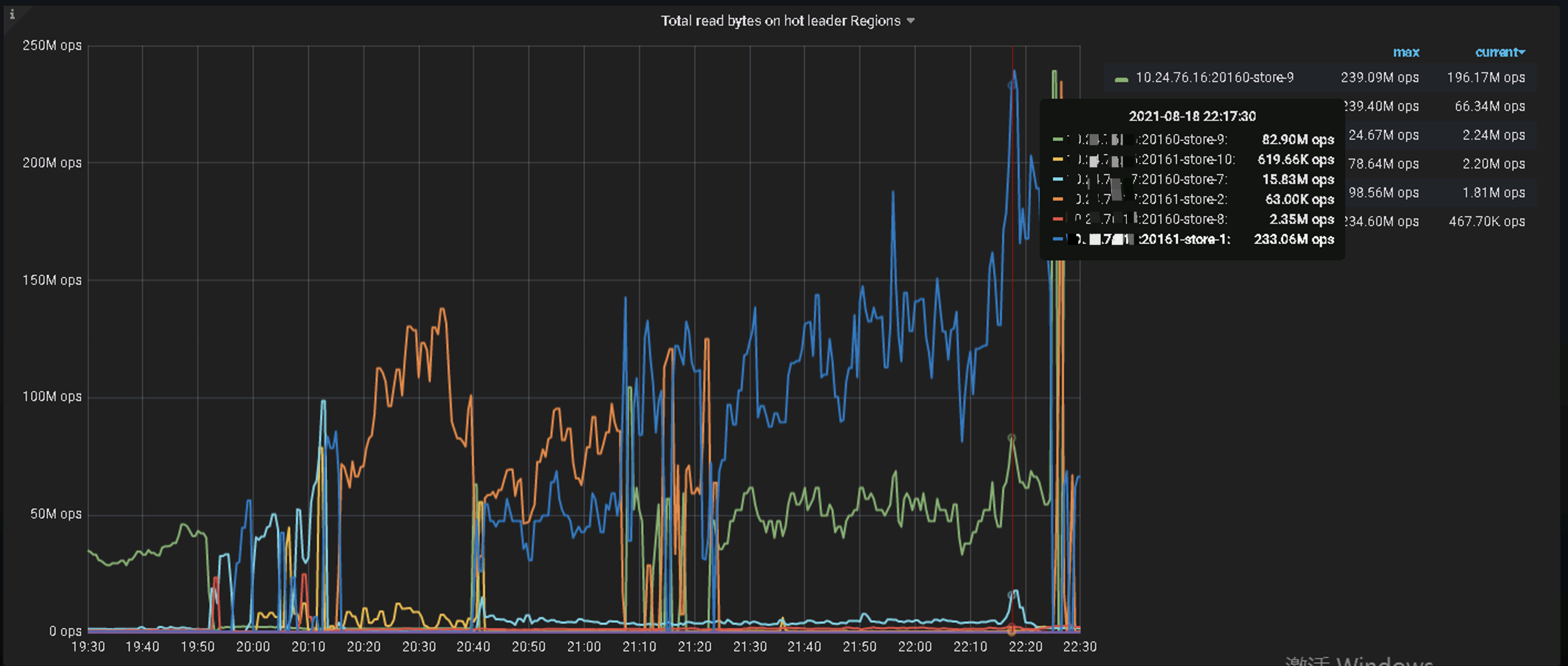This screenshot has width=1568, height=666.
Task: Click the 467.70K ops legend row
Action: pos(1487,221)
